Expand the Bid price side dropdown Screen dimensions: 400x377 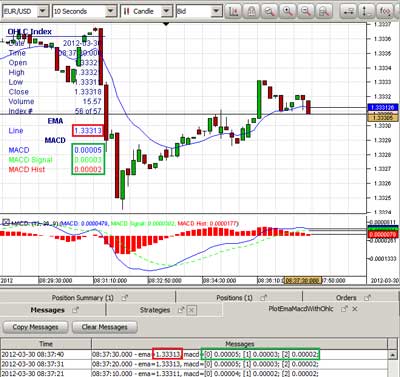[x=199, y=11]
